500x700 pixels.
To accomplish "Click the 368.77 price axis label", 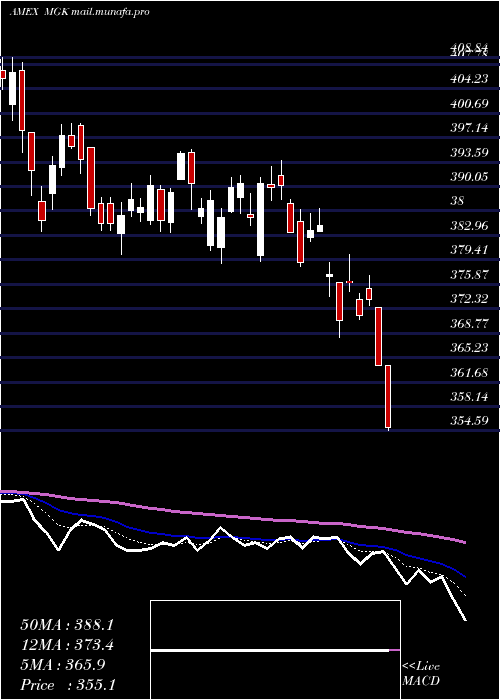I will 469,323.
